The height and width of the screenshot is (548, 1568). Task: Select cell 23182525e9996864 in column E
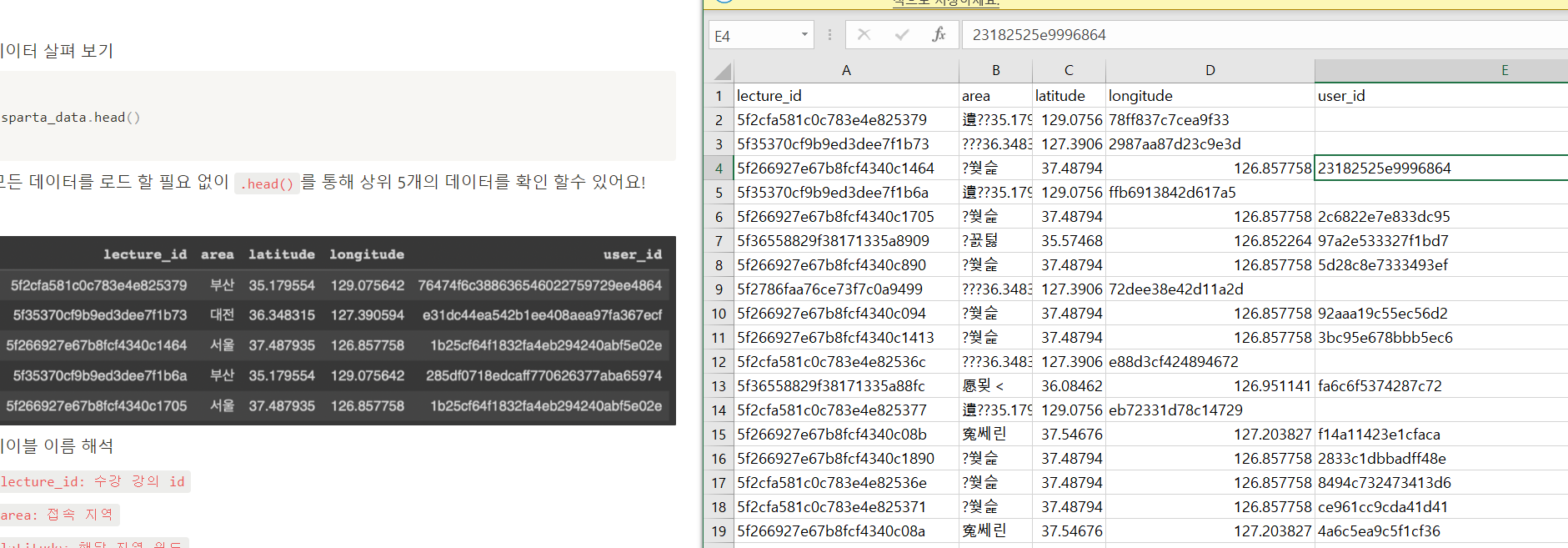pyautogui.click(x=1441, y=168)
